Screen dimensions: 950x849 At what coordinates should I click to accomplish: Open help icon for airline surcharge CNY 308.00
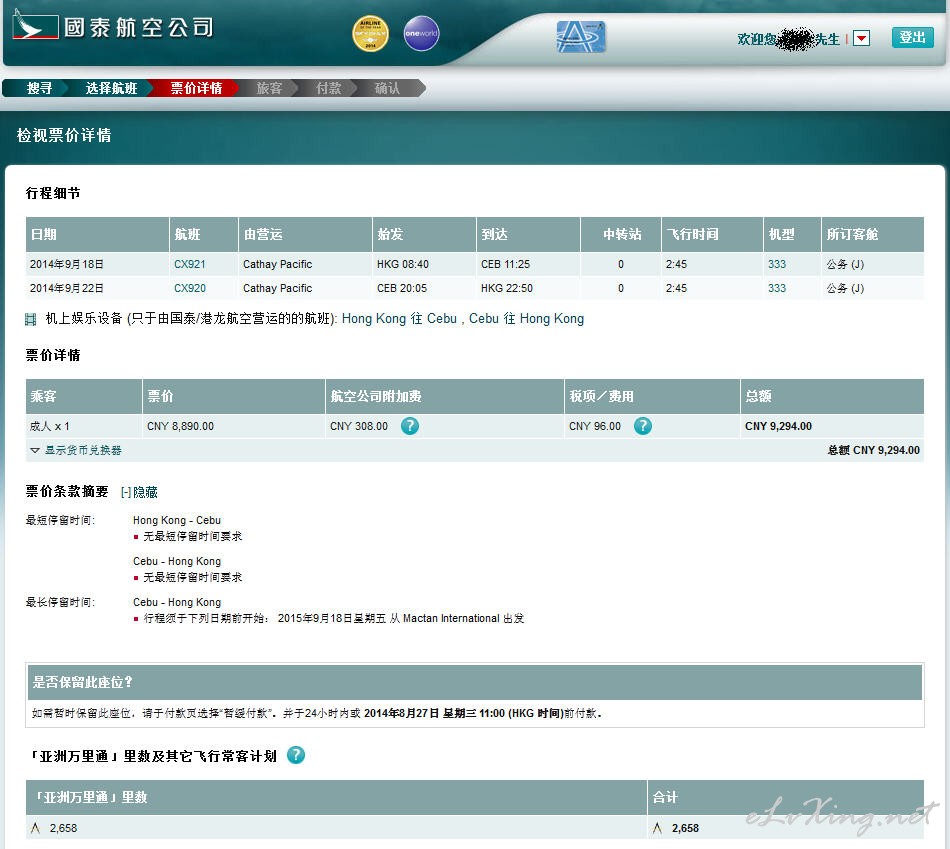click(x=410, y=426)
